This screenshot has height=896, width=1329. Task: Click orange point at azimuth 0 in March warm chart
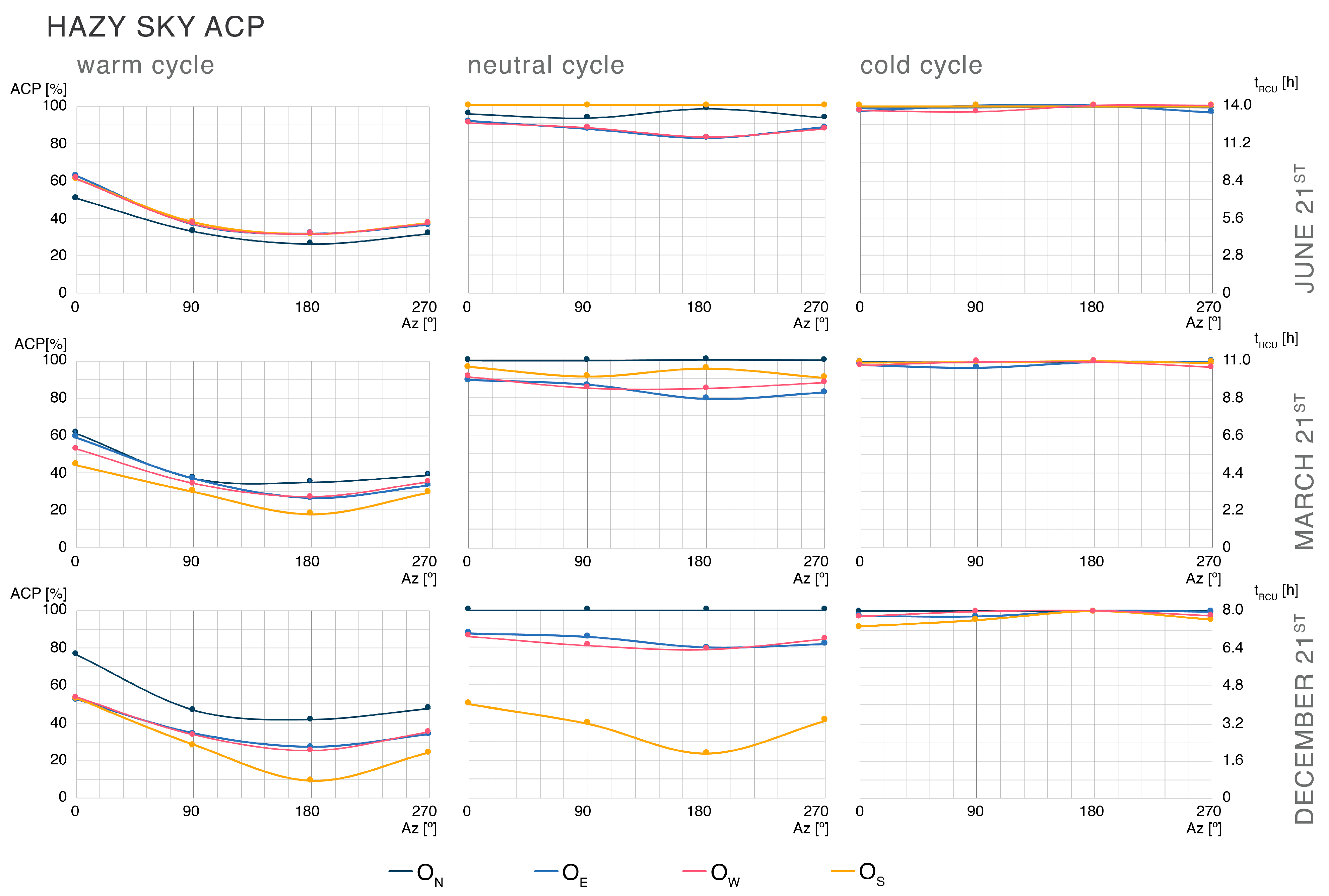click(x=75, y=464)
